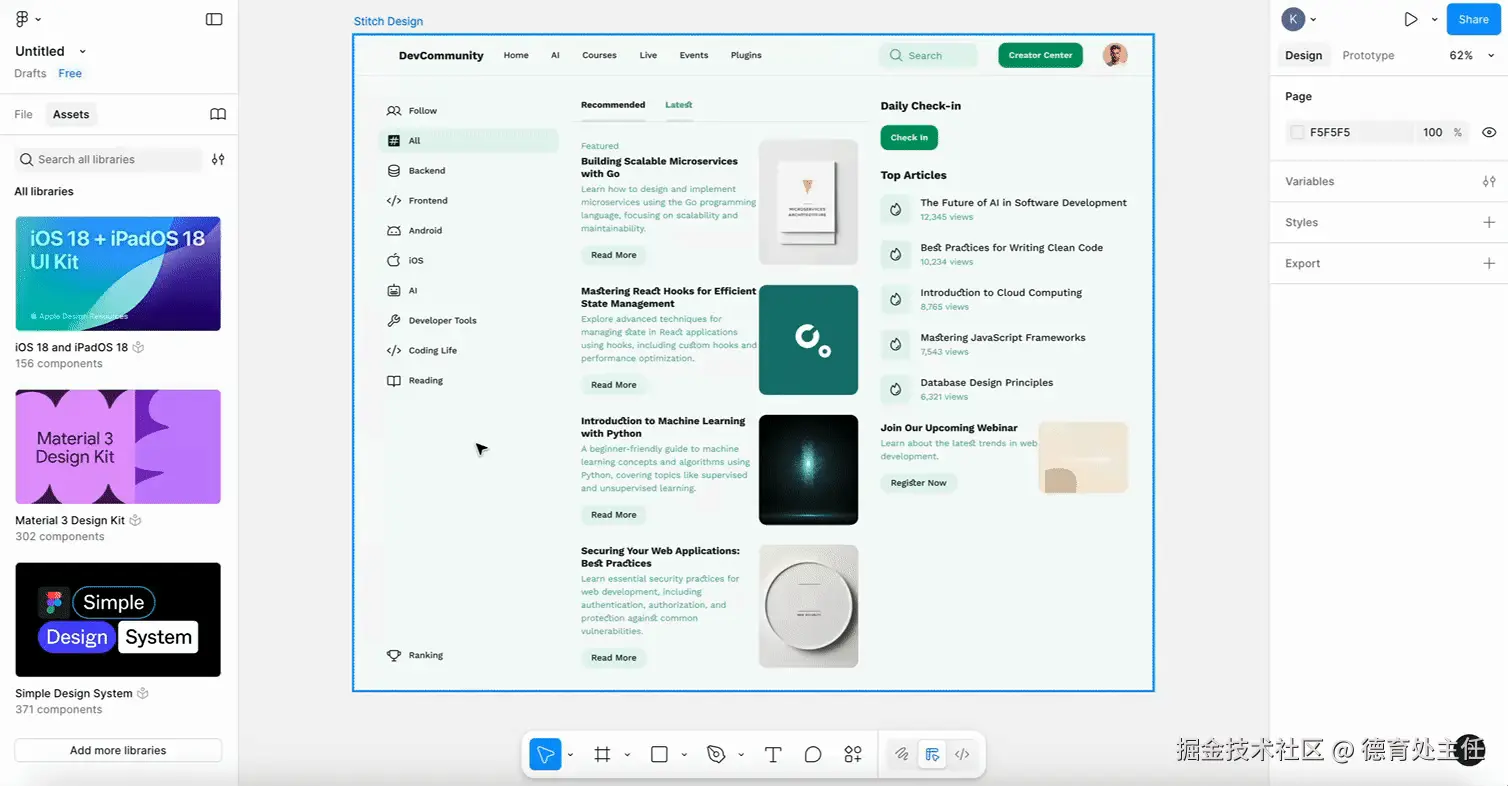
Task: Click the Backend sidebar item
Action: pos(469,171)
